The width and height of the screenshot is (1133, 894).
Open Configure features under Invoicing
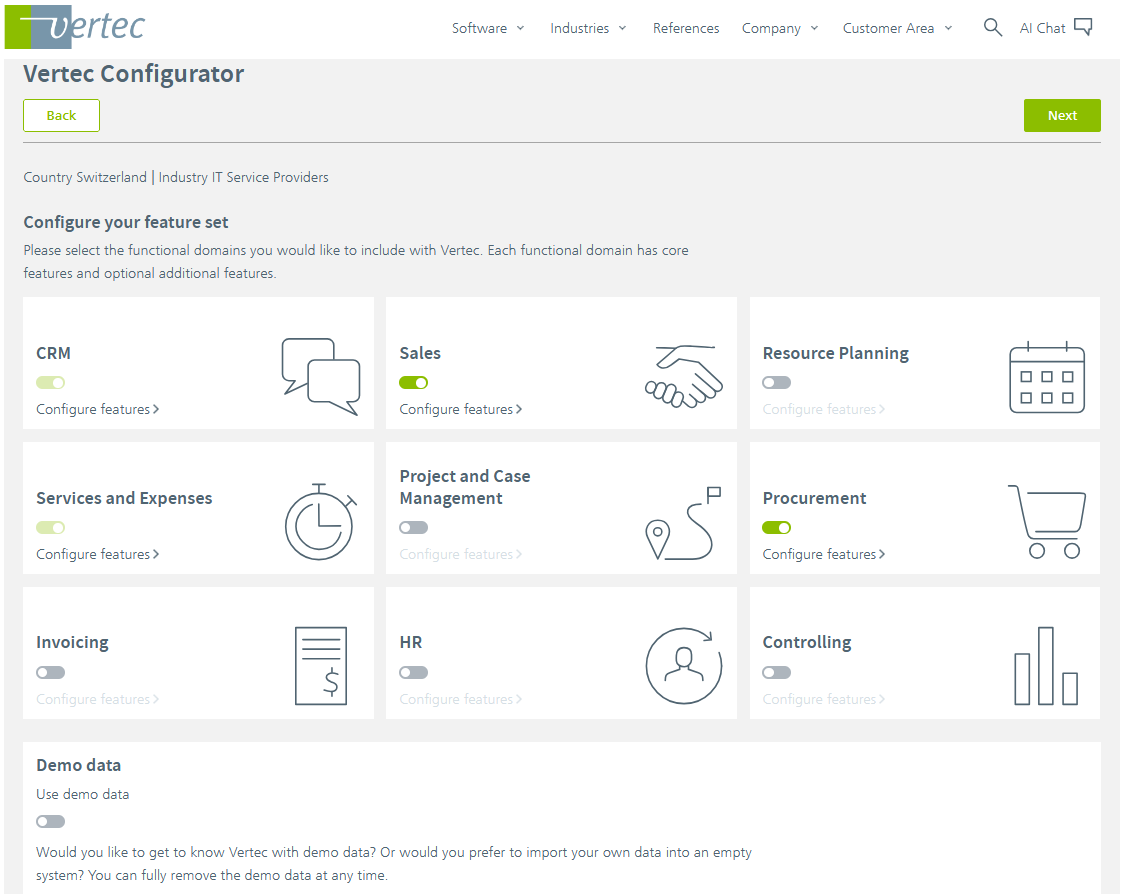pos(98,700)
